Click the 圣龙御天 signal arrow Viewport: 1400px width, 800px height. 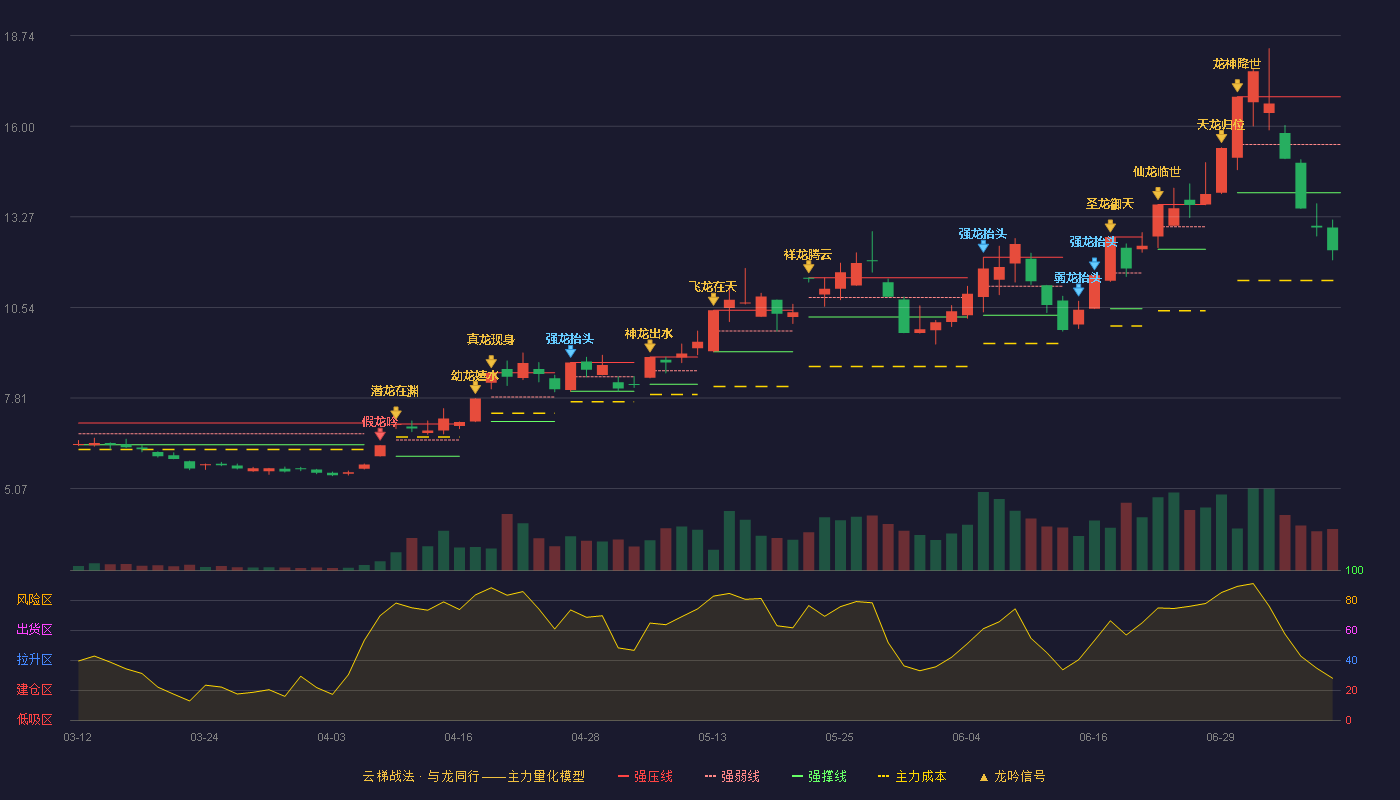click(1110, 226)
